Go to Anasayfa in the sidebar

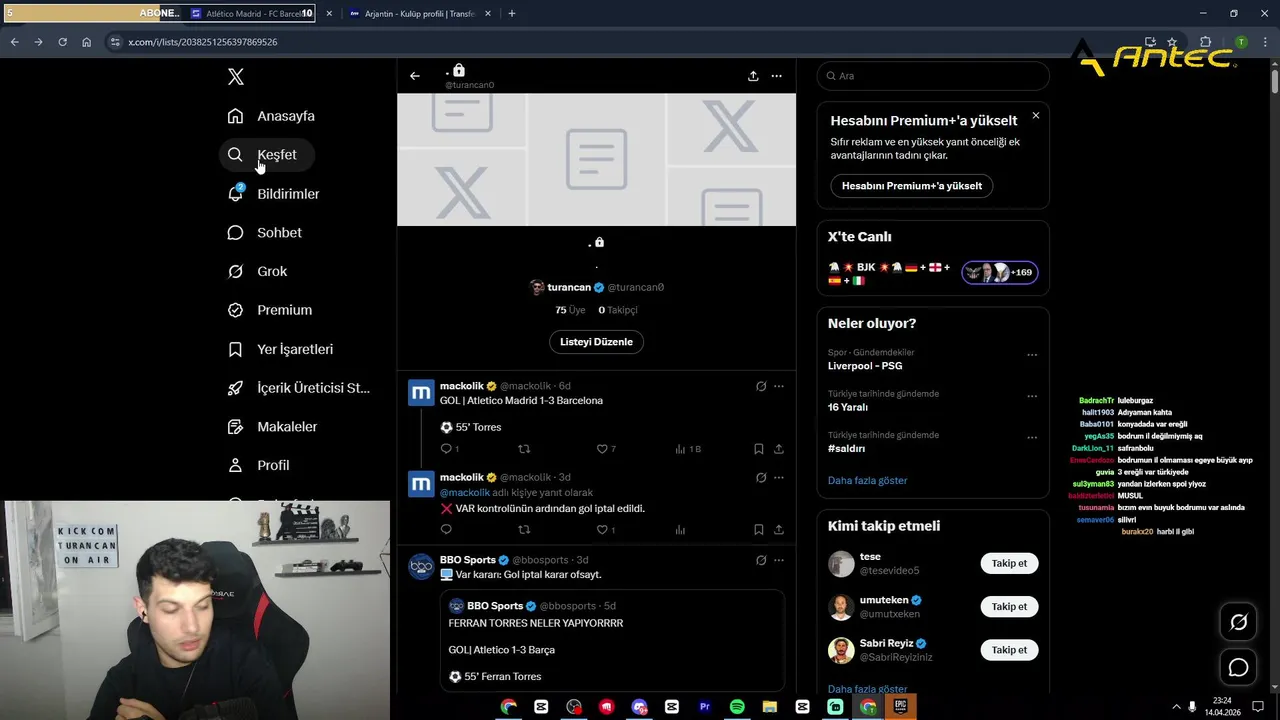(x=271, y=116)
